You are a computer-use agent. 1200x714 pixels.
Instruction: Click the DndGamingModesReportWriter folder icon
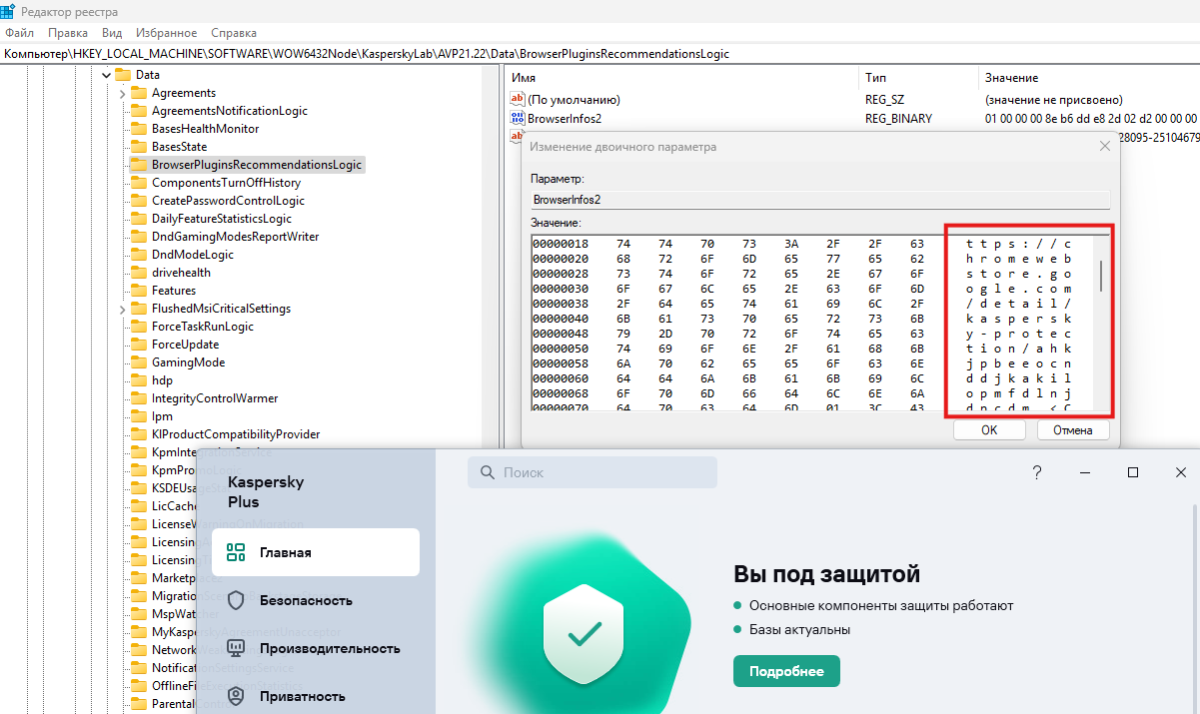139,237
